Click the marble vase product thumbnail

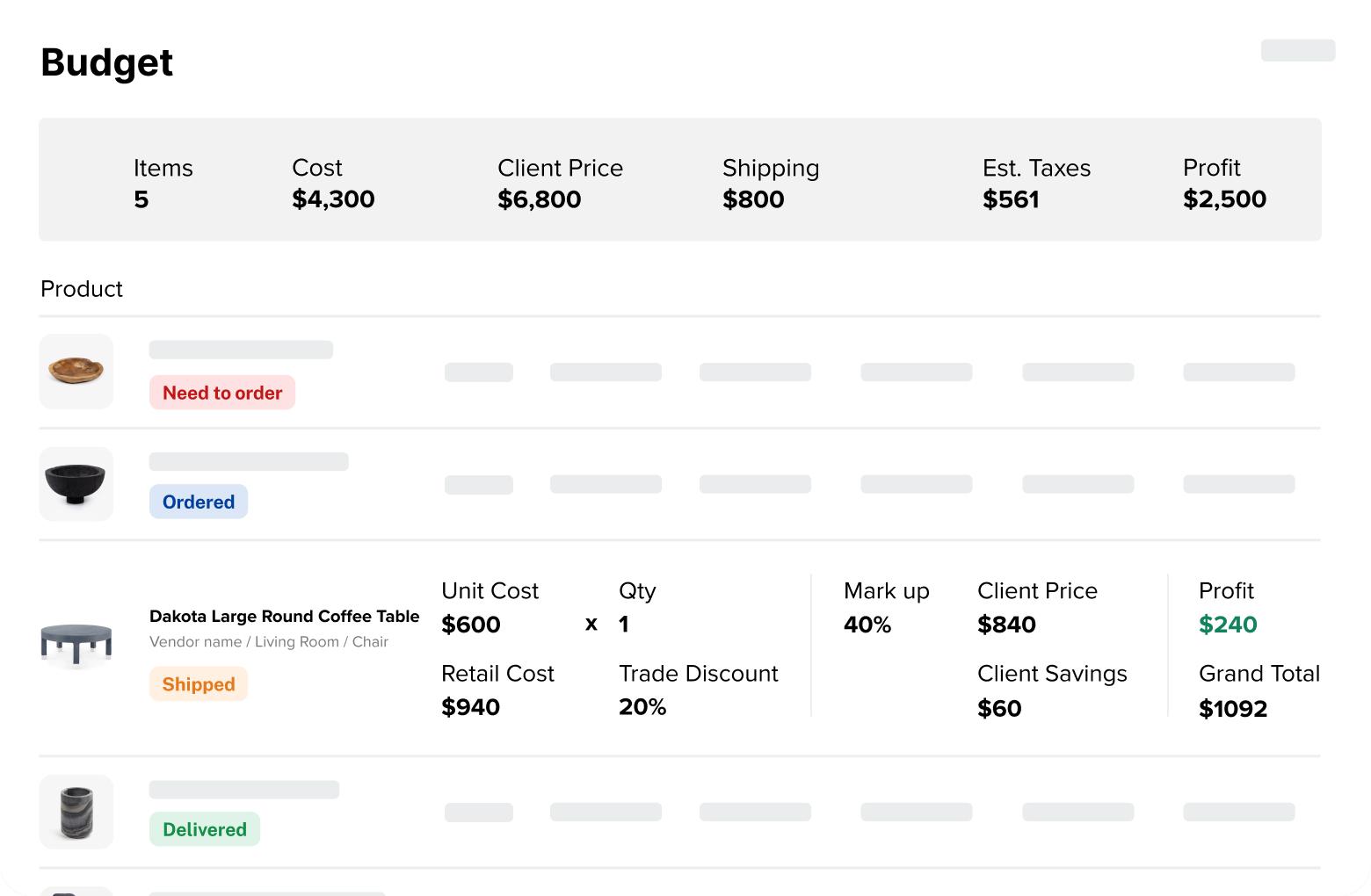76,812
